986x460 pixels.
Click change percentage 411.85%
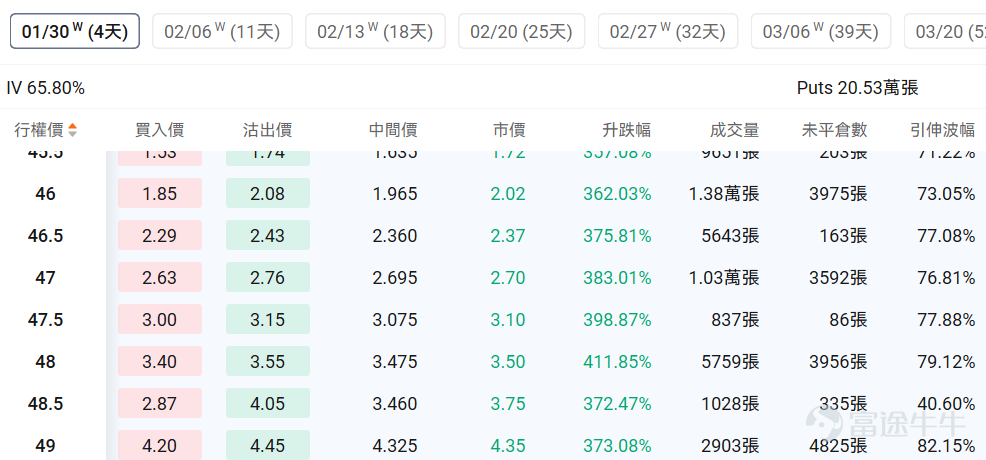617,362
